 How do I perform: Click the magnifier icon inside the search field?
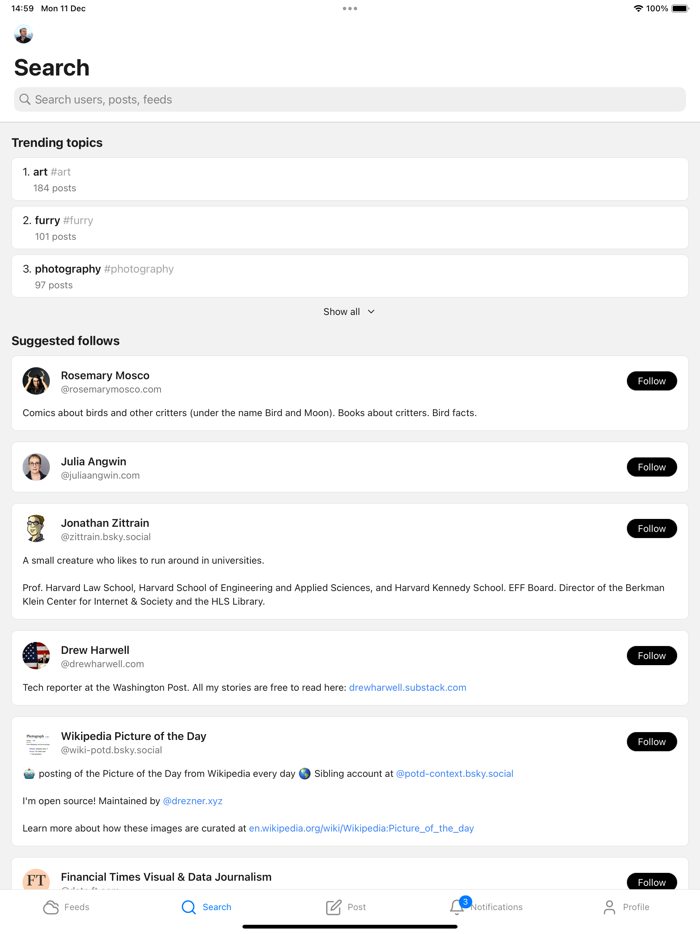pyautogui.click(x=23, y=99)
